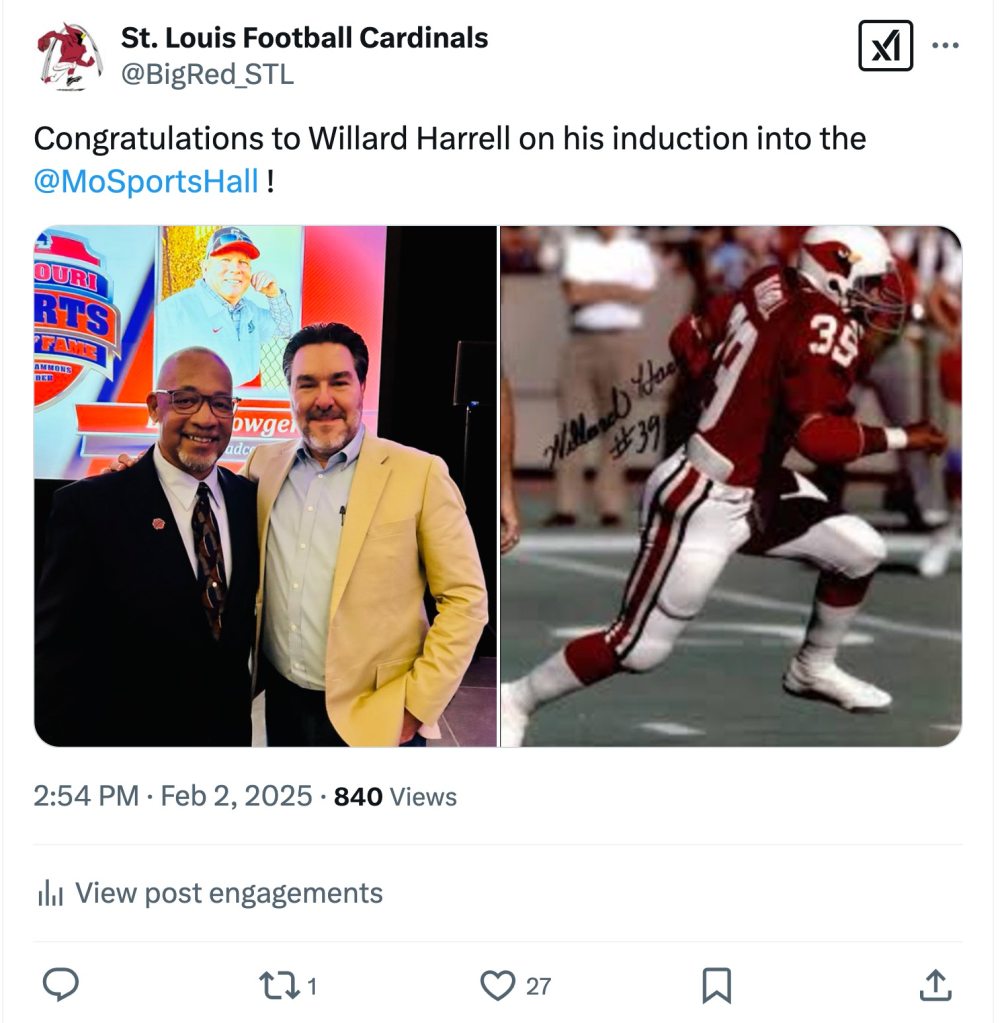Open the three-dot more options menu
This screenshot has width=1004, height=1023.
pyautogui.click(x=945, y=46)
